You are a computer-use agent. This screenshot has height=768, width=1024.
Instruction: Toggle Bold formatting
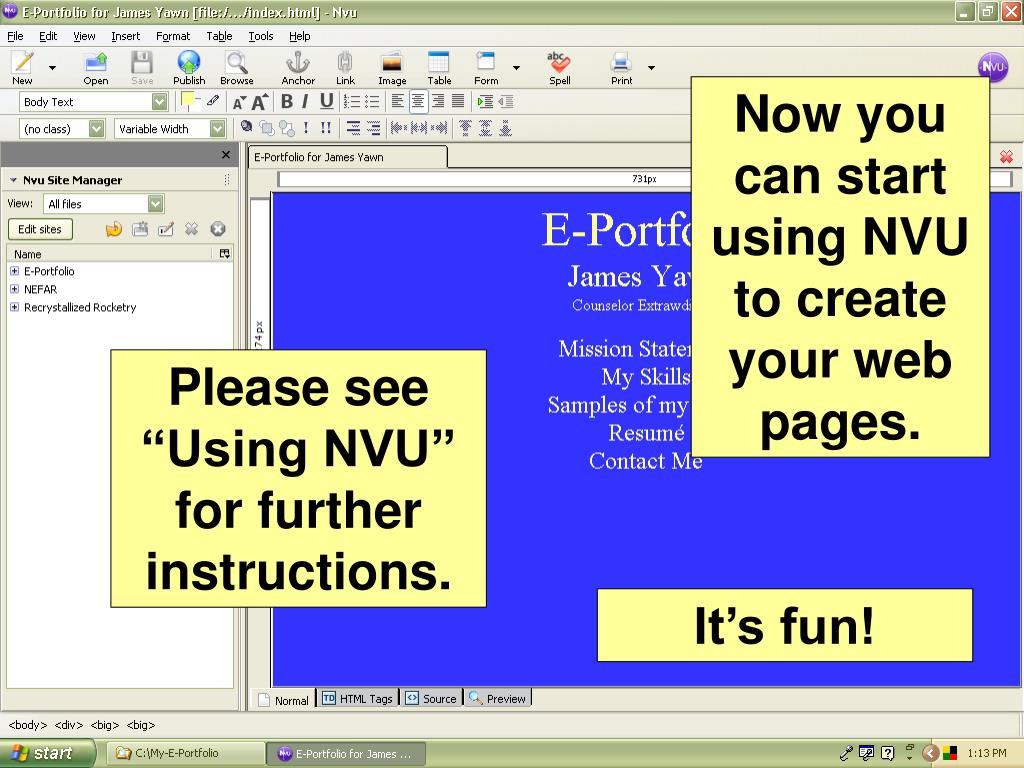[287, 102]
